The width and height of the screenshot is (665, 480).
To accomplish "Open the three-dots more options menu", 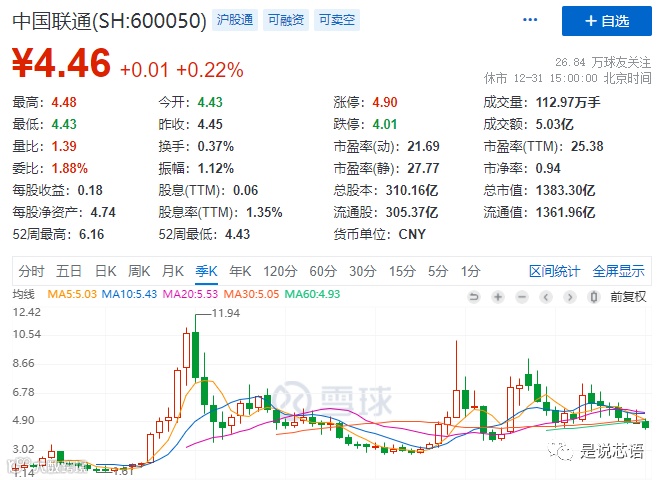I will [x=530, y=20].
